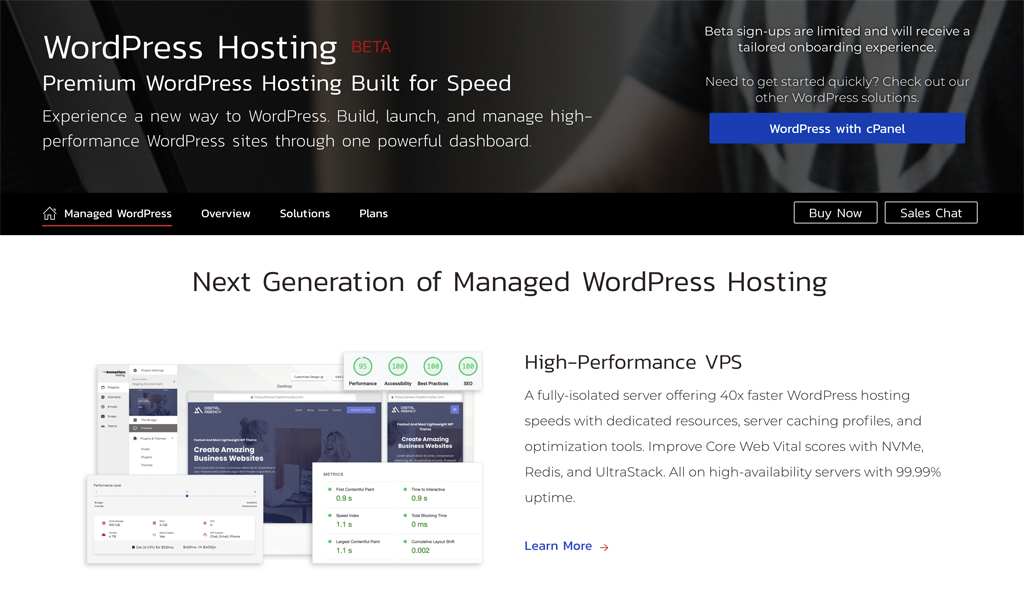Viewport: 1024px width, 601px height.
Task: Open the Managed WordPress tab
Action: 107,214
